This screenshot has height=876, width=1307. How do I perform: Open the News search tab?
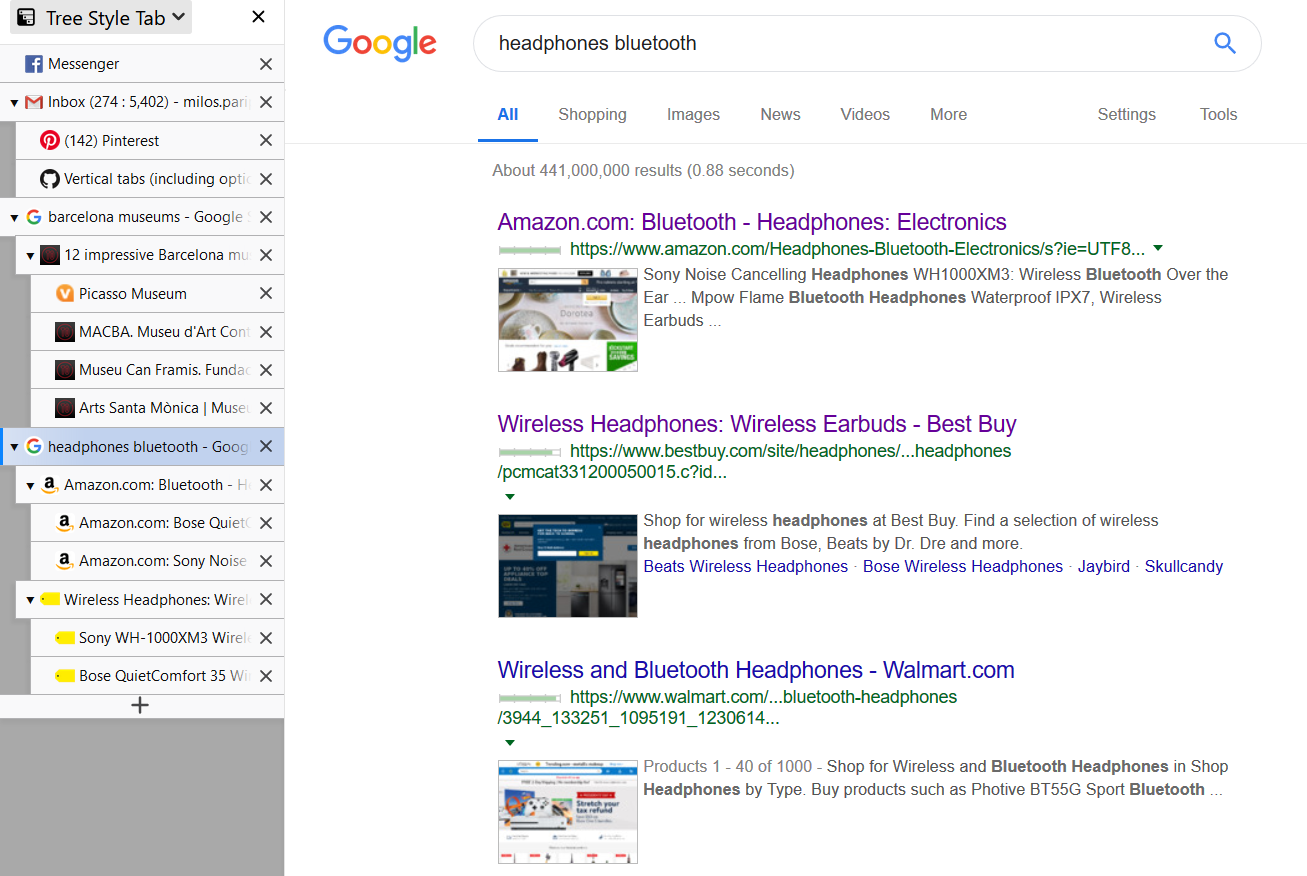pyautogui.click(x=780, y=114)
